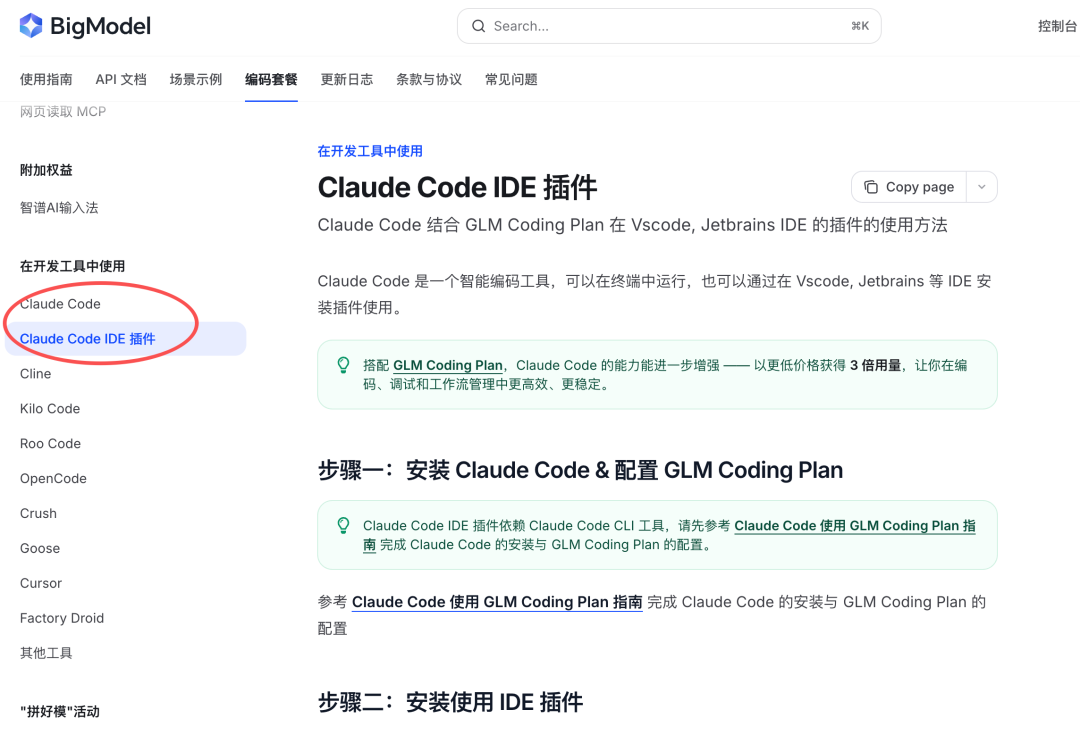Image resolution: width=1080 pixels, height=735 pixels.
Task: Open OpenCode sidebar entry
Action: coord(53,478)
